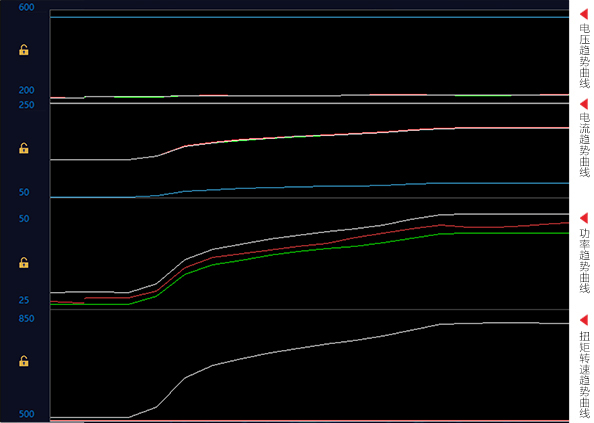Click the green power curve plateau
Screen dimensions: 594x423
pos(504,233)
